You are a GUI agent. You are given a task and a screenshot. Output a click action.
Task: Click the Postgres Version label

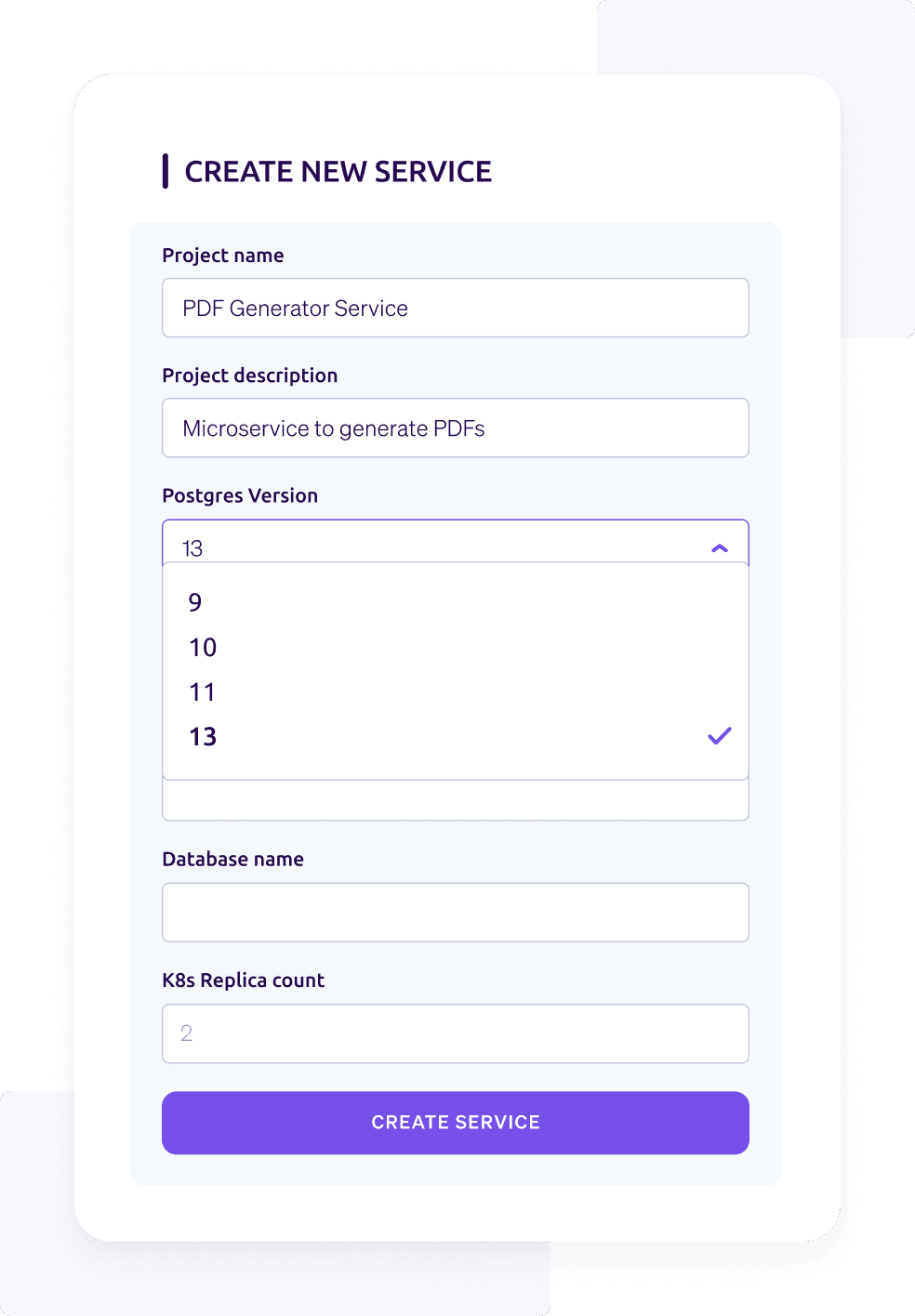tap(240, 495)
